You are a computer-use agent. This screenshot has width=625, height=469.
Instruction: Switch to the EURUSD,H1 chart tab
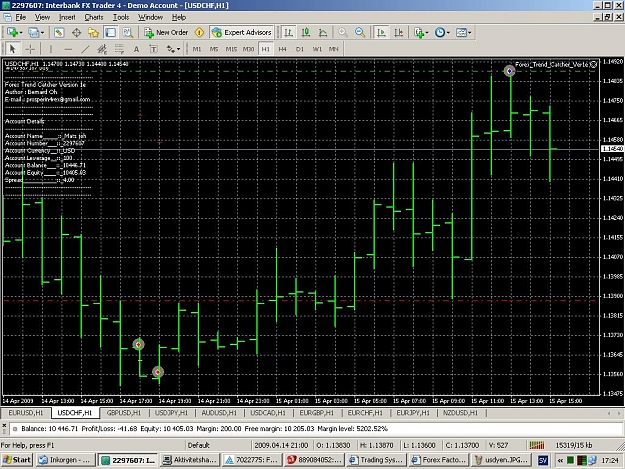(x=26, y=413)
